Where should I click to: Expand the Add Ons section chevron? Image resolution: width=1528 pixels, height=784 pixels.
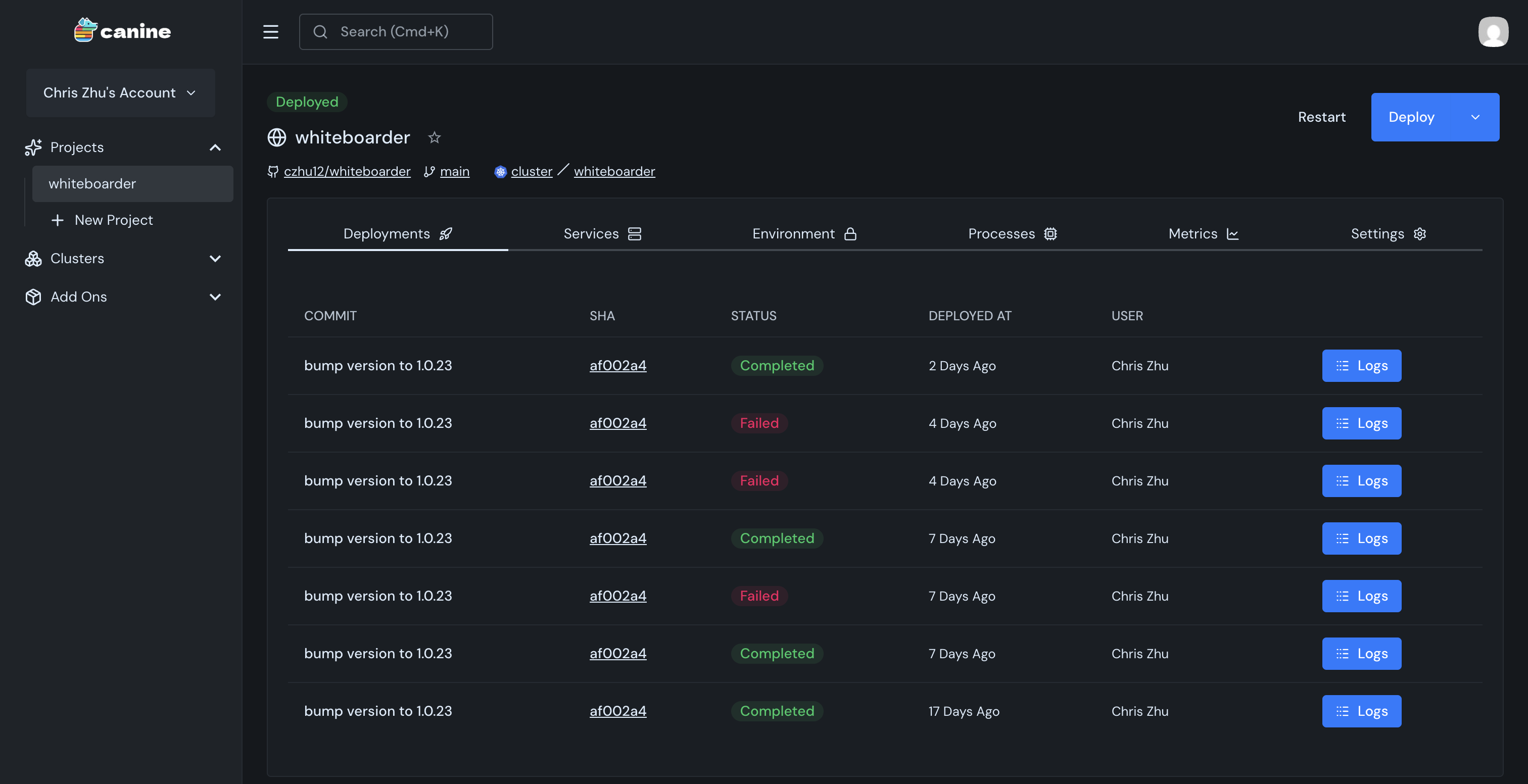[x=215, y=297]
